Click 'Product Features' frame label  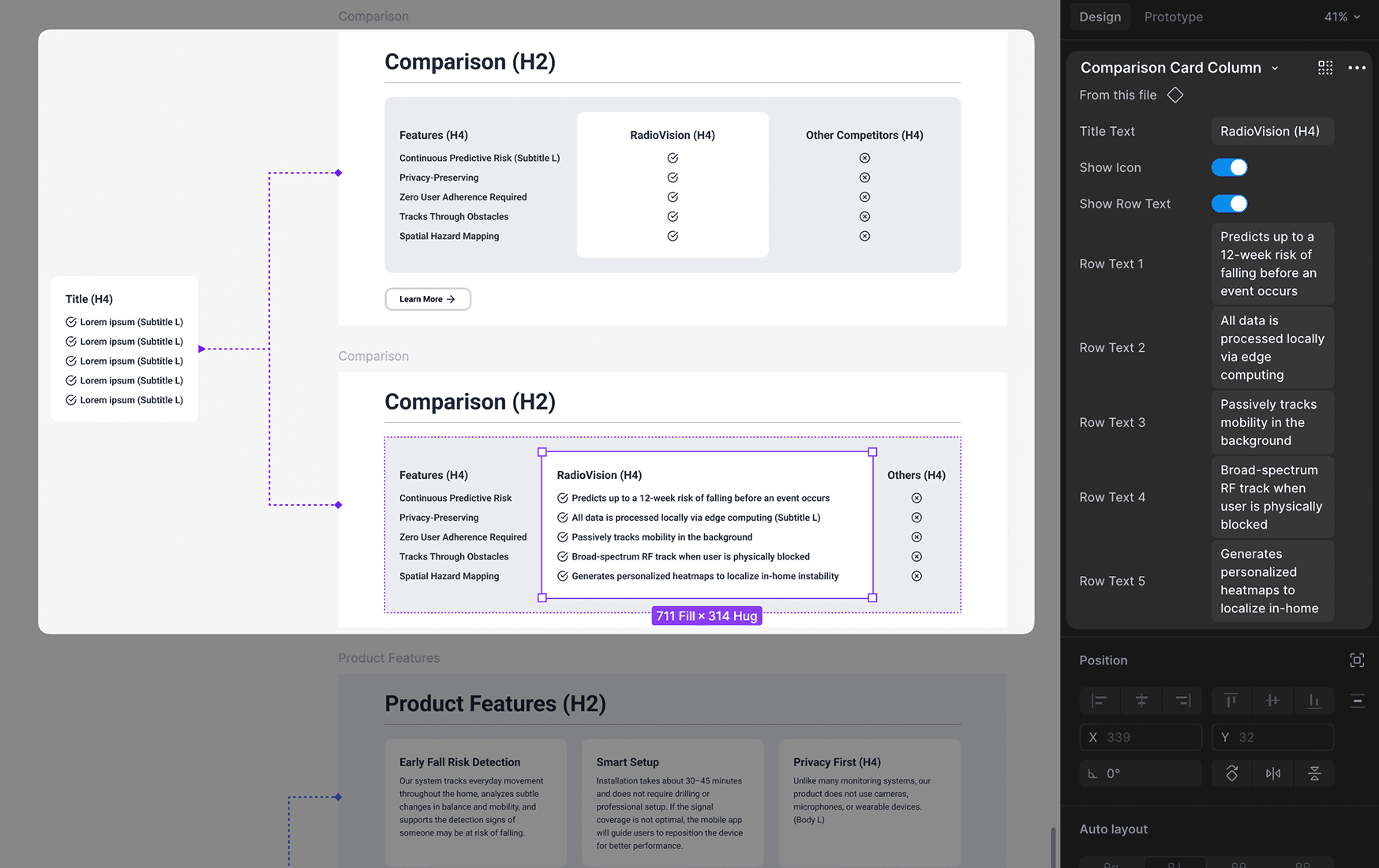(389, 658)
